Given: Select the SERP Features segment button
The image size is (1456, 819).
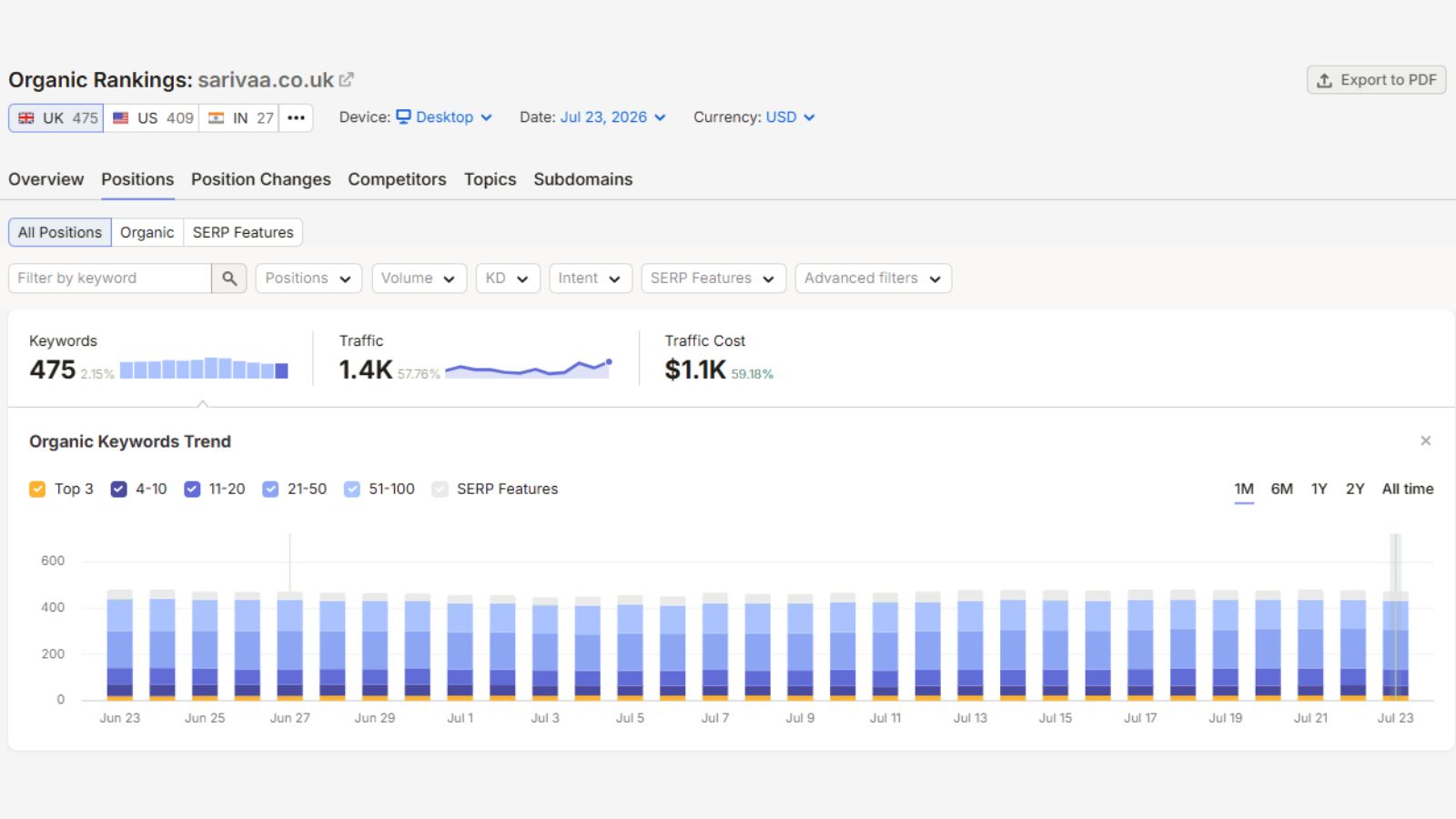Looking at the screenshot, I should 243,232.
